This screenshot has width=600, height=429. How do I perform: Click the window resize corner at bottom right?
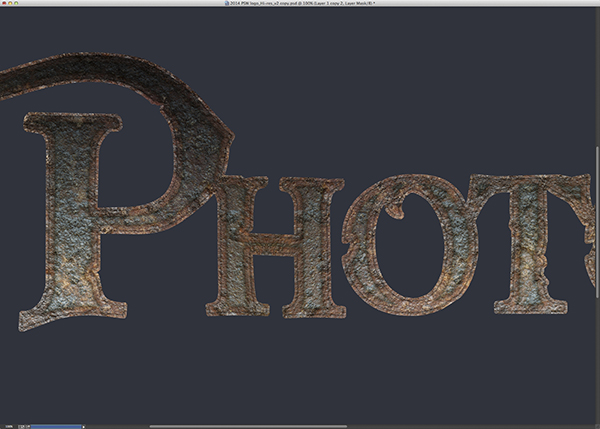coord(595,425)
